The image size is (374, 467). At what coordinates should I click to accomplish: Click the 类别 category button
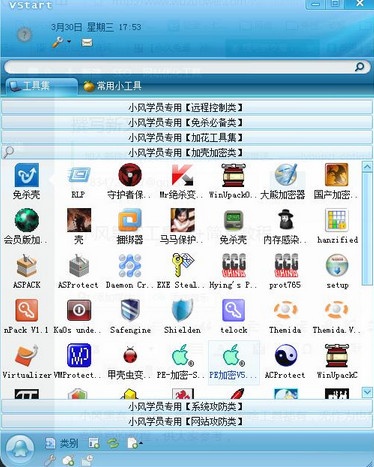pos(62,443)
